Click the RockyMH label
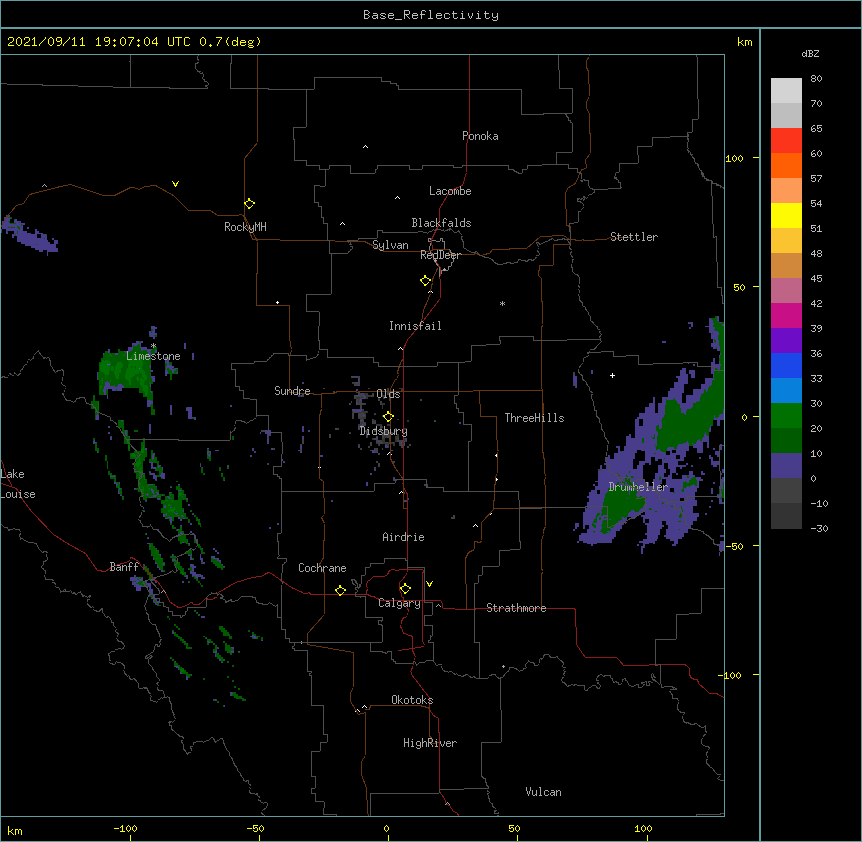 (245, 227)
